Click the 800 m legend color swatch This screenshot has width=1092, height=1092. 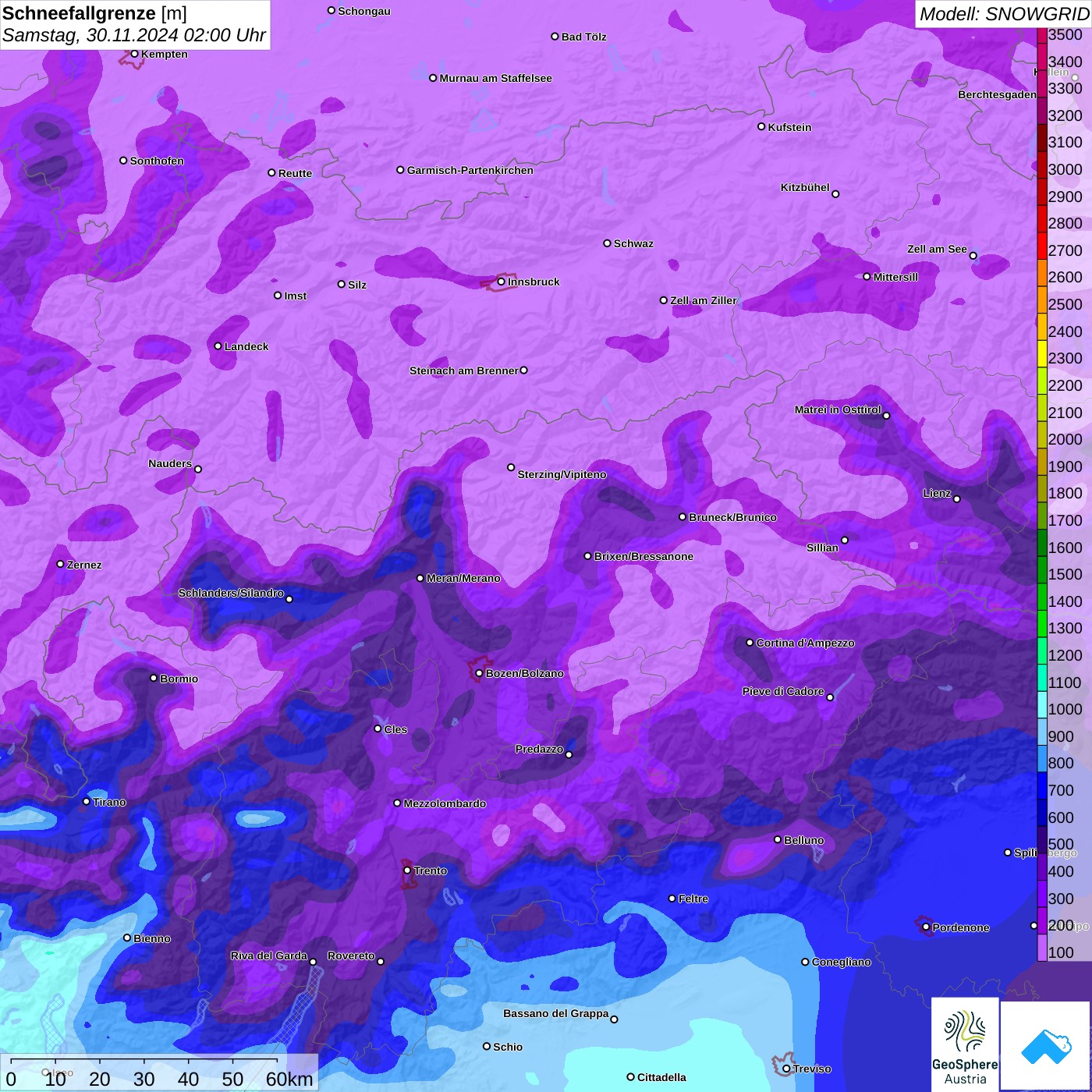point(1042,759)
